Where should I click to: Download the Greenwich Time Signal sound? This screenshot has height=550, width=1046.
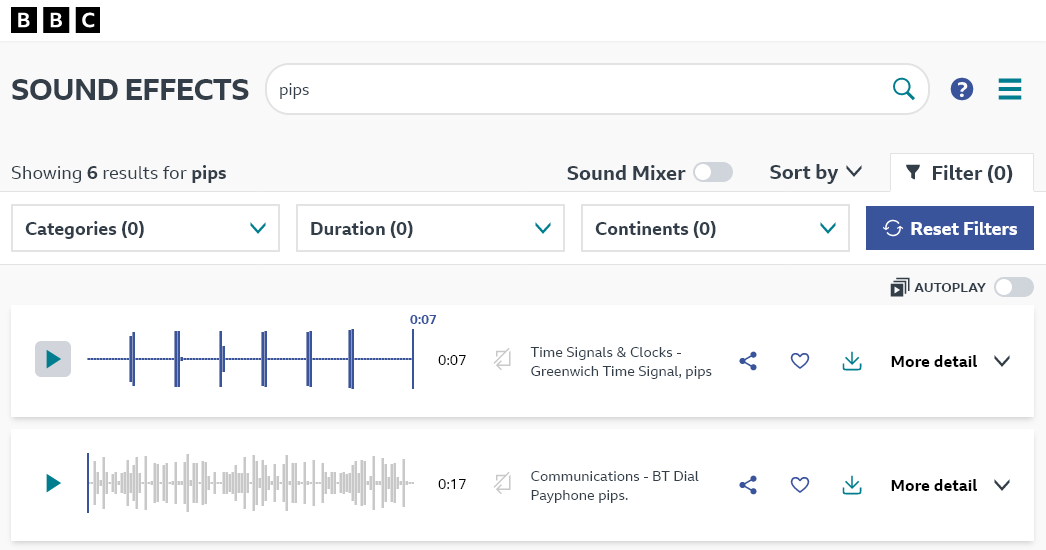852,361
